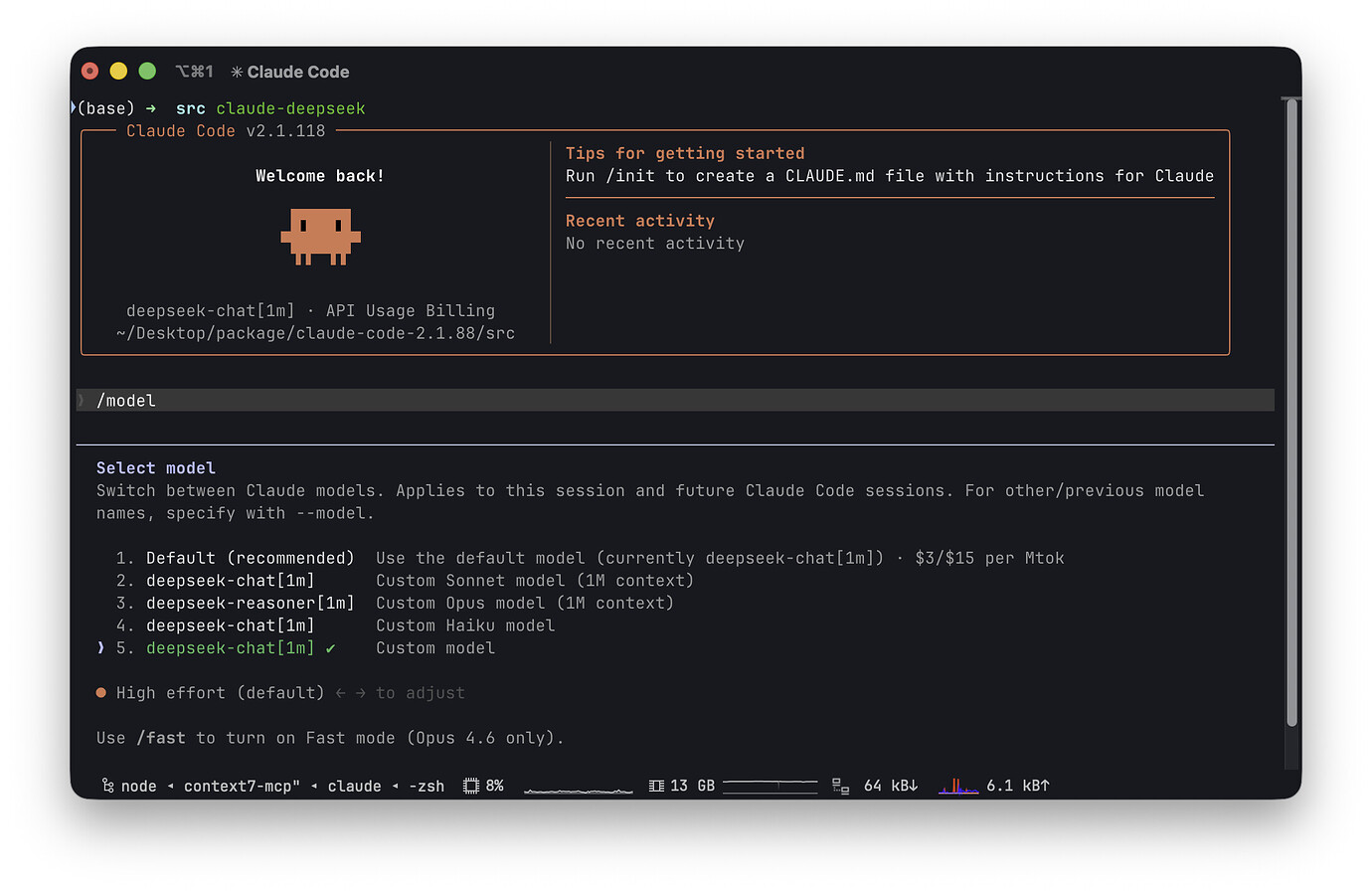Click the Welcome back! text
Image resolution: width=1372 pixels, height=891 pixels.
point(320,176)
